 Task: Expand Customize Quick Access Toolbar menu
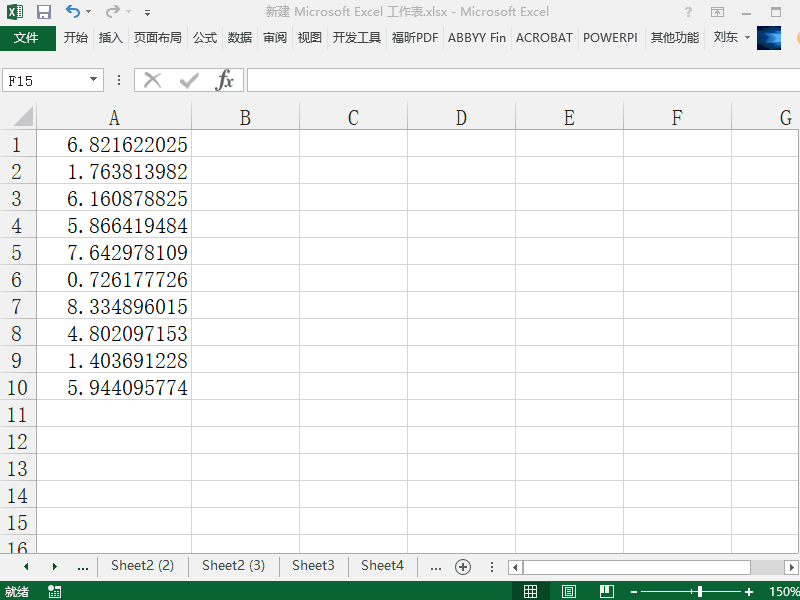pos(147,12)
